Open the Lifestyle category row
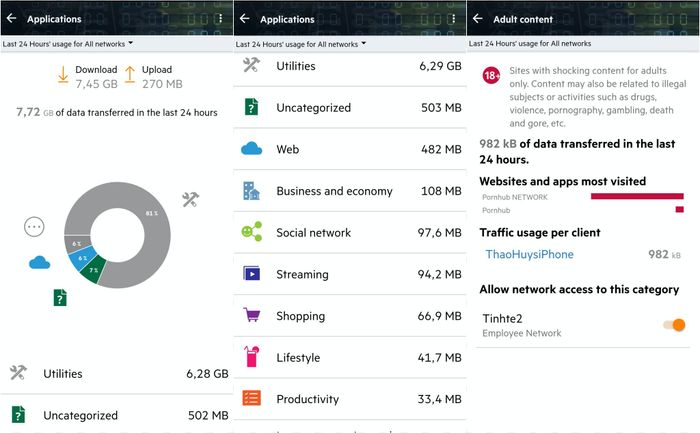The width and height of the screenshot is (700, 433). [x=350, y=358]
